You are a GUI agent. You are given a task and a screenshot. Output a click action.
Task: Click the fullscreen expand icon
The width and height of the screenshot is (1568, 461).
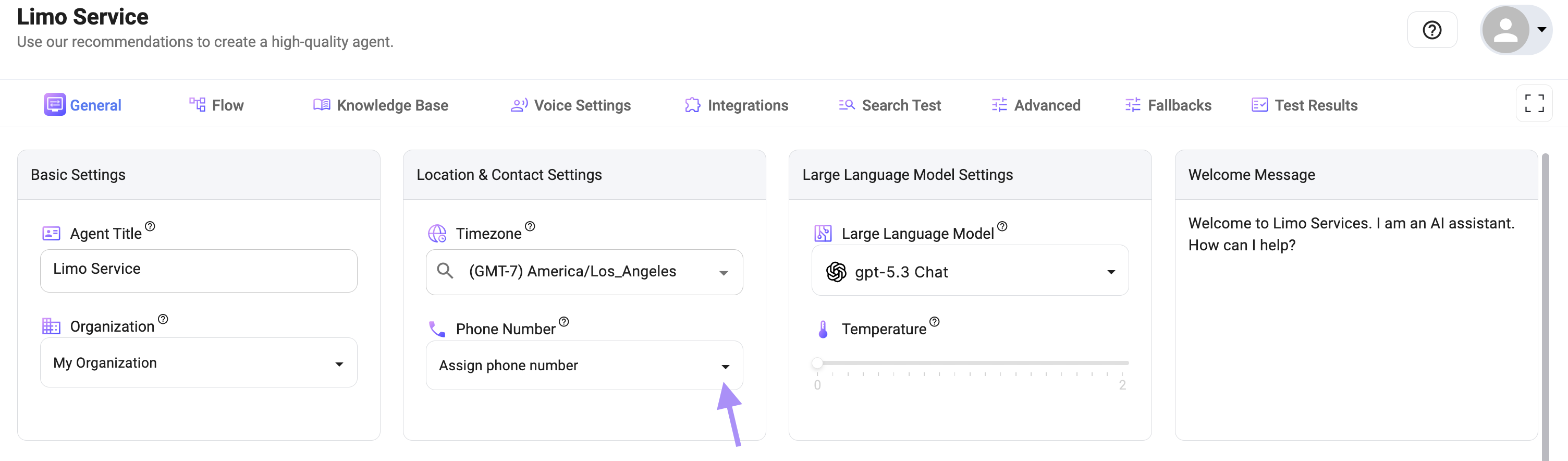point(1533,104)
